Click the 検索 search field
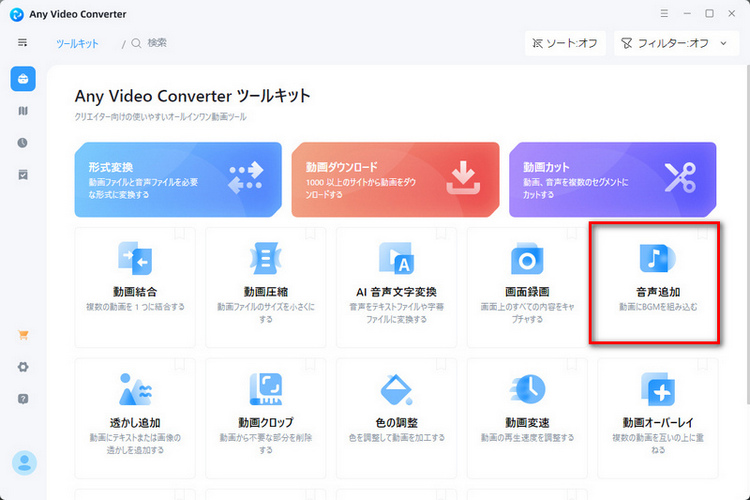 pyautogui.click(x=157, y=43)
